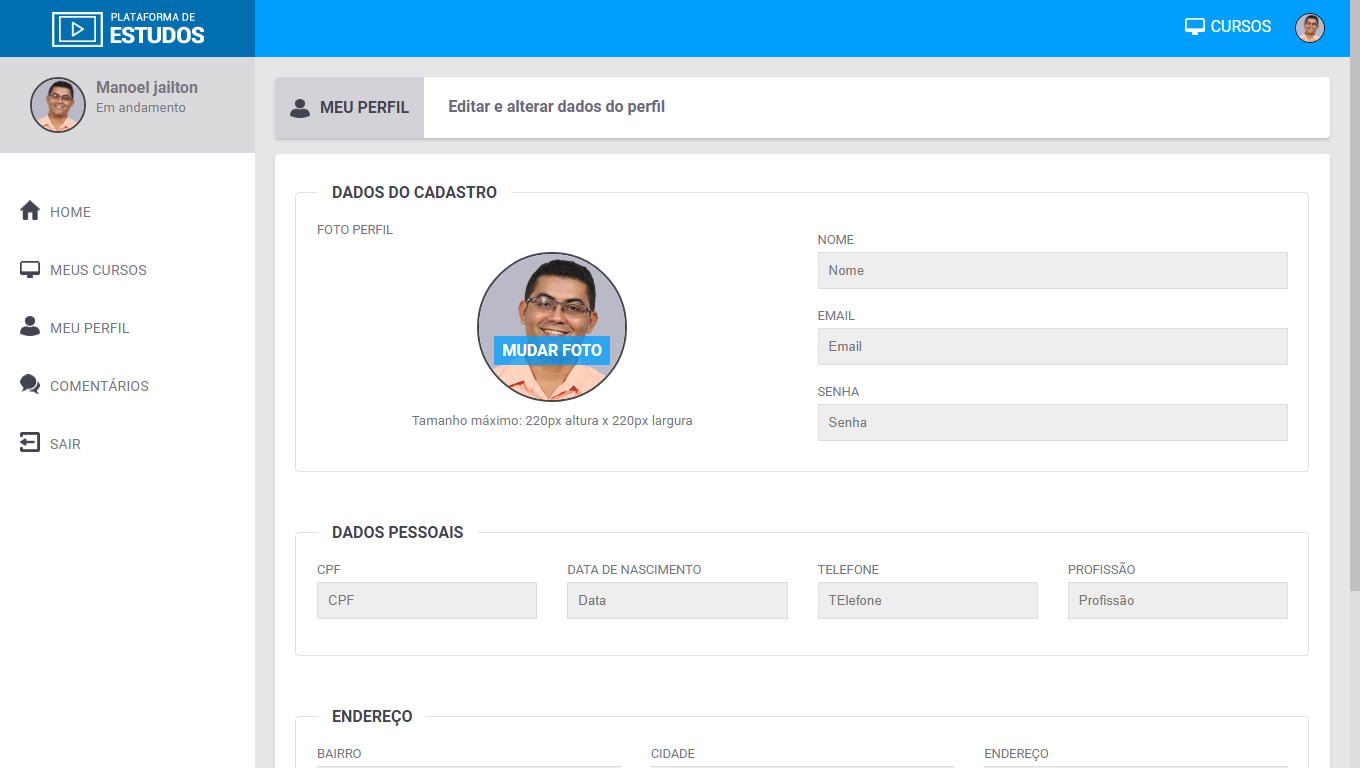The width and height of the screenshot is (1360, 768).
Task: Click the 'Tamanho máximo' photo size note
Action: click(x=552, y=421)
